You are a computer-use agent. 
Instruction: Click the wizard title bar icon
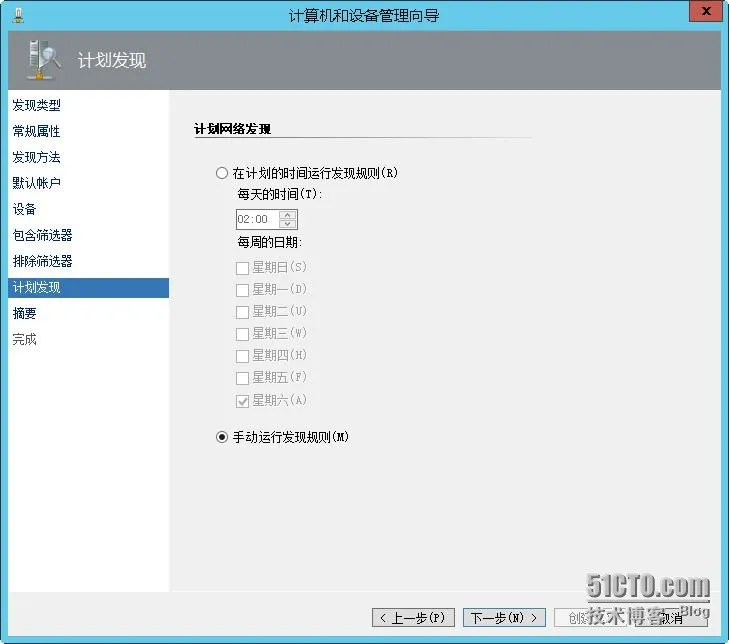tap(18, 15)
